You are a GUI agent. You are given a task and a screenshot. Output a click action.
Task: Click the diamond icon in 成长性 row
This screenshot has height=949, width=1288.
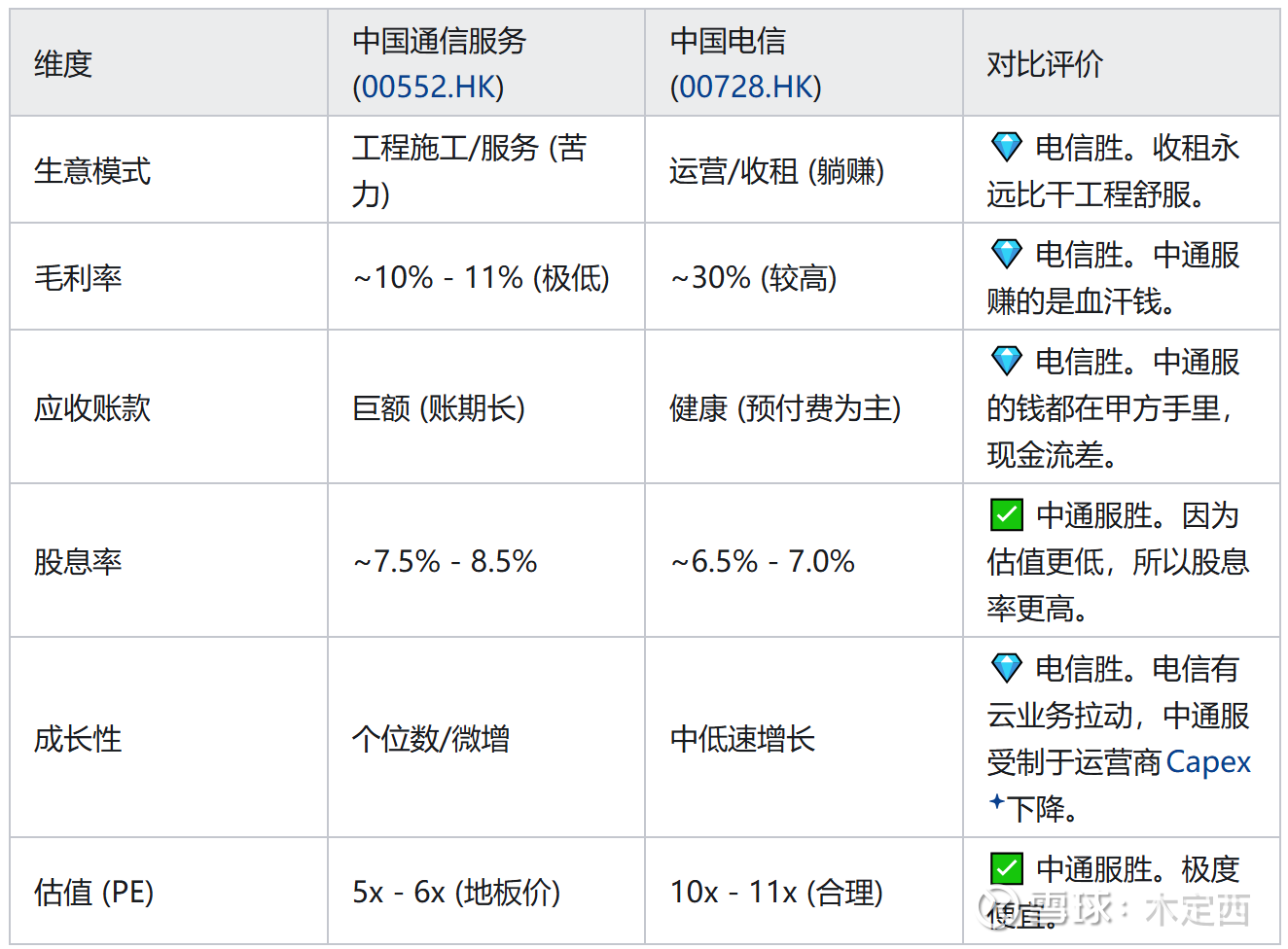(x=1006, y=669)
